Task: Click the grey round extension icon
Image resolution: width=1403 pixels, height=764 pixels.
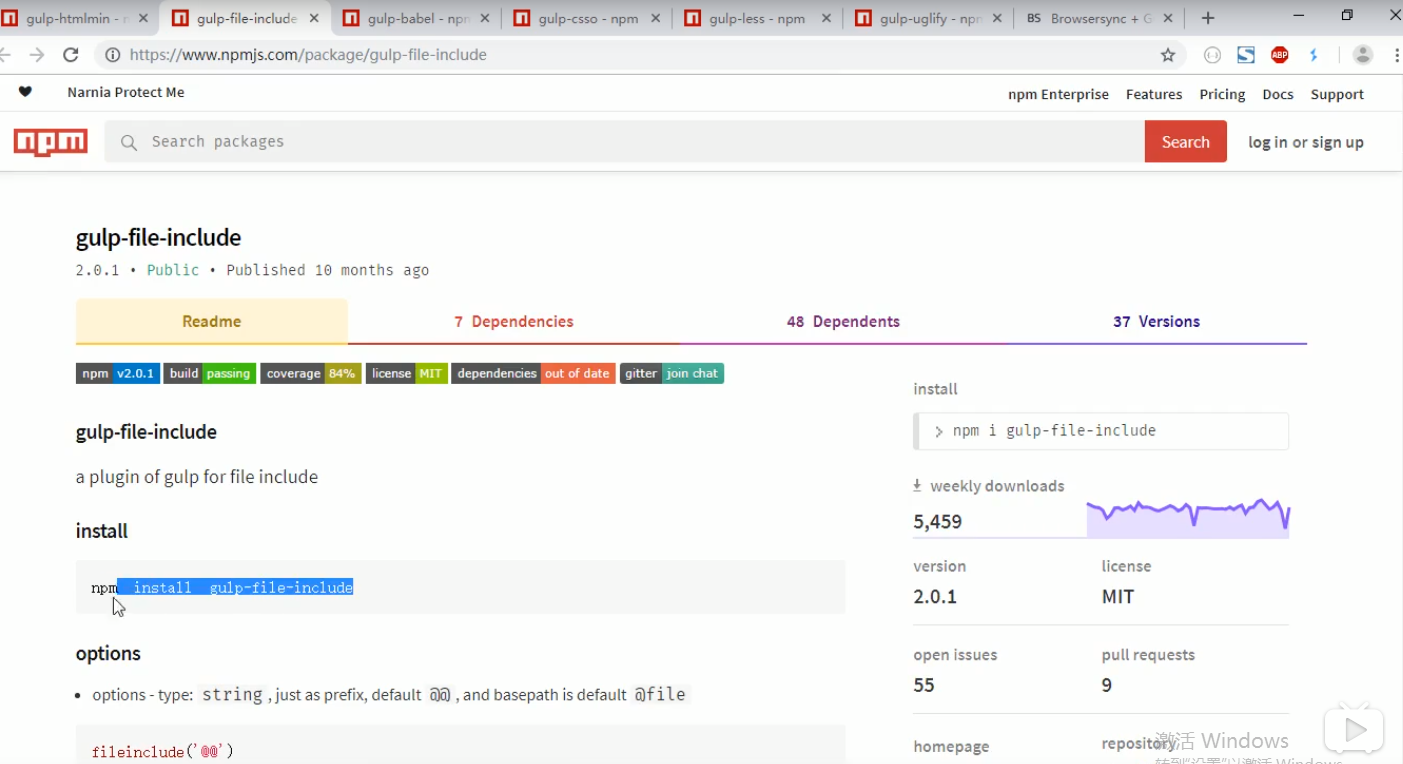Action: (x=1212, y=55)
